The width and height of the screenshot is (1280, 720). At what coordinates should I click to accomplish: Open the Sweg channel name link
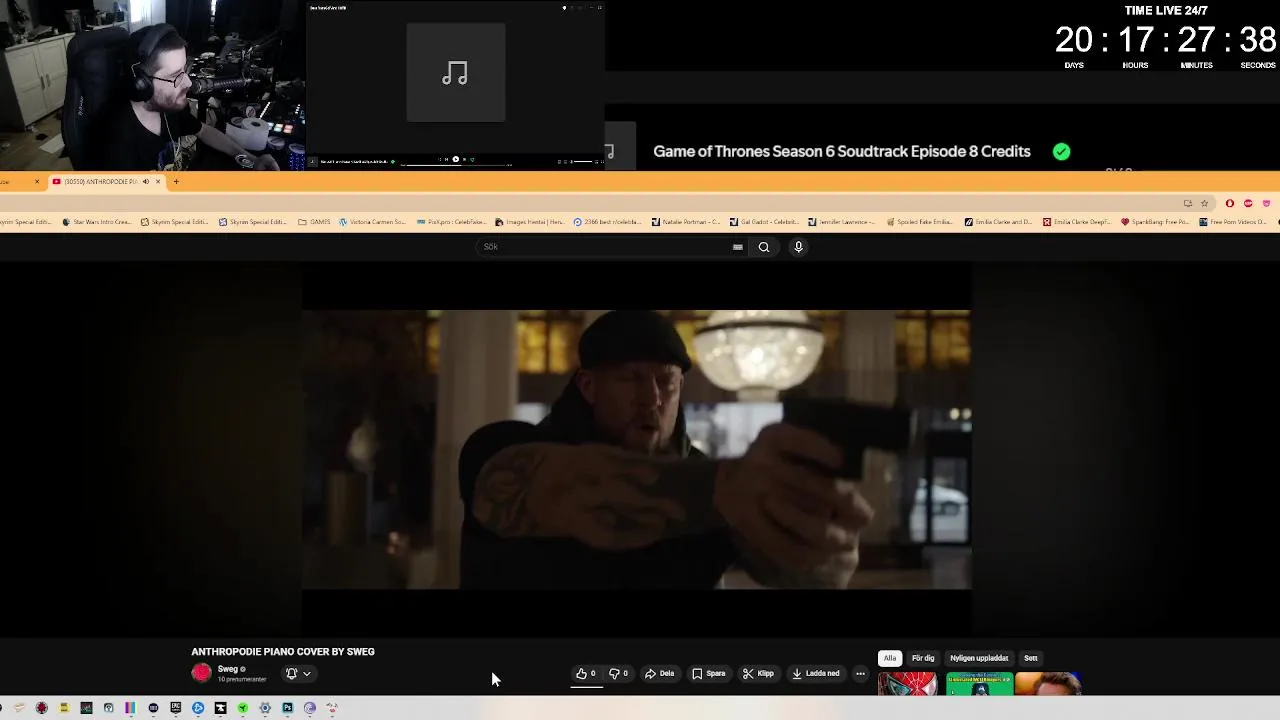pos(227,669)
